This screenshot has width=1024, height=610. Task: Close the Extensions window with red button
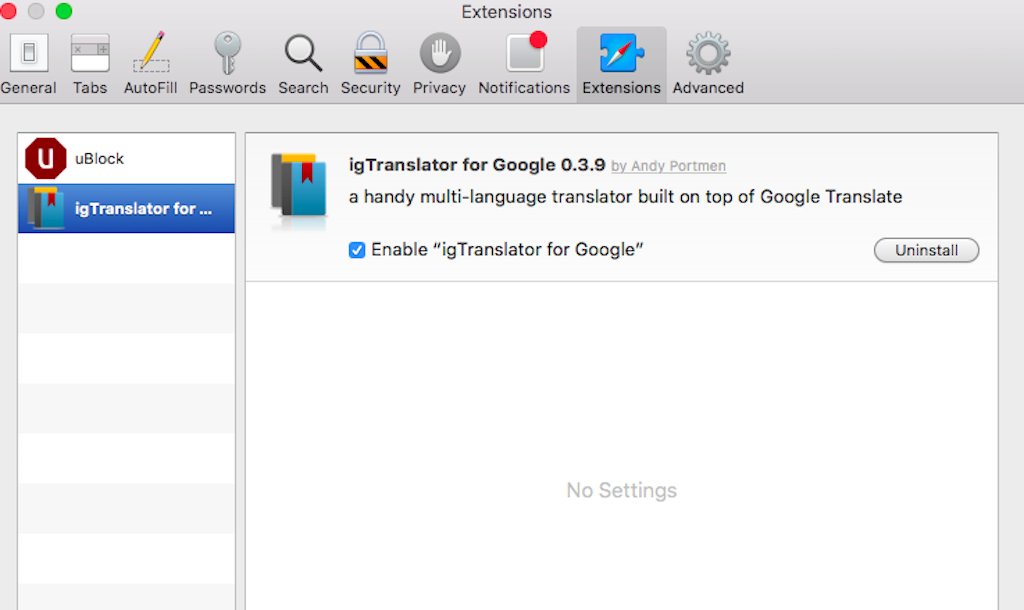click(x=8, y=10)
